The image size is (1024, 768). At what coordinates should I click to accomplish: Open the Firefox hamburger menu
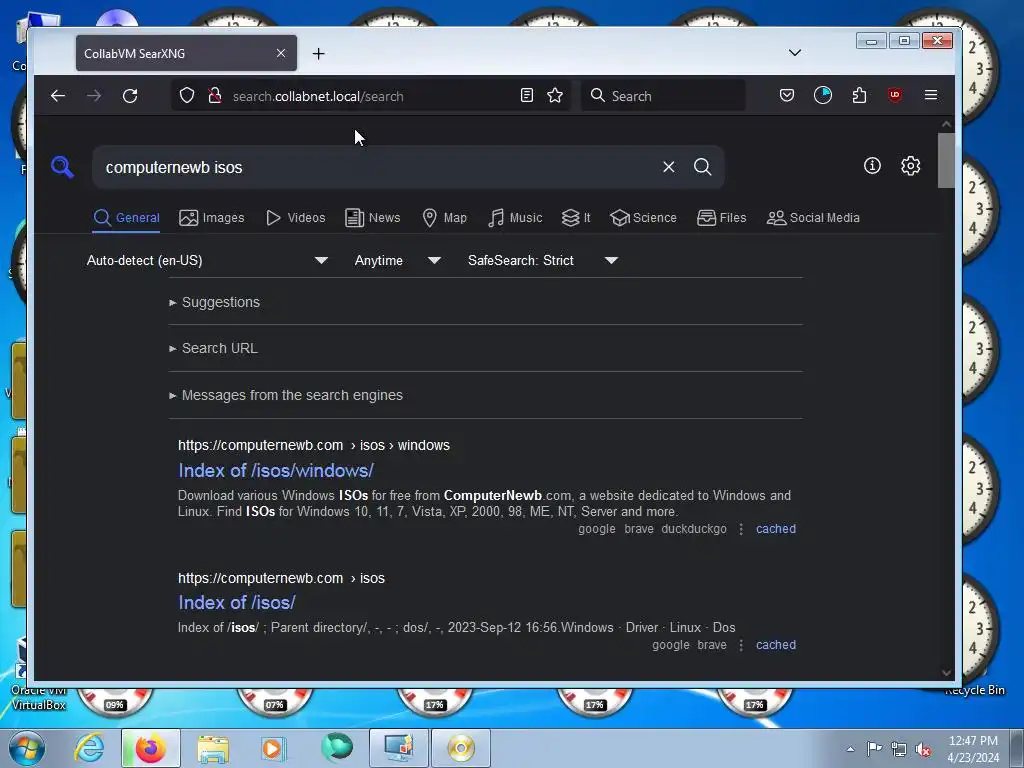931,95
